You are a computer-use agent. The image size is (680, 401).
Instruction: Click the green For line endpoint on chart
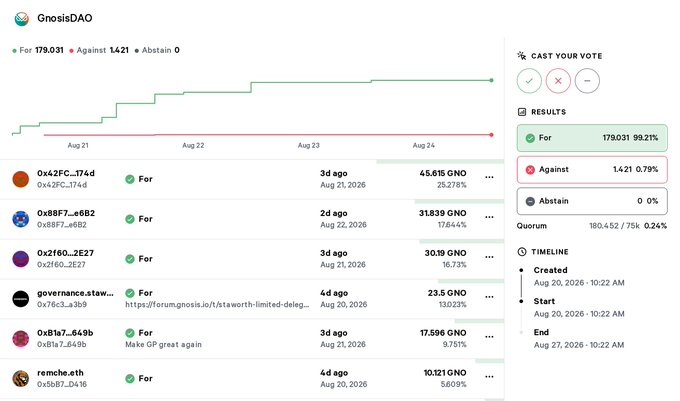(491, 80)
